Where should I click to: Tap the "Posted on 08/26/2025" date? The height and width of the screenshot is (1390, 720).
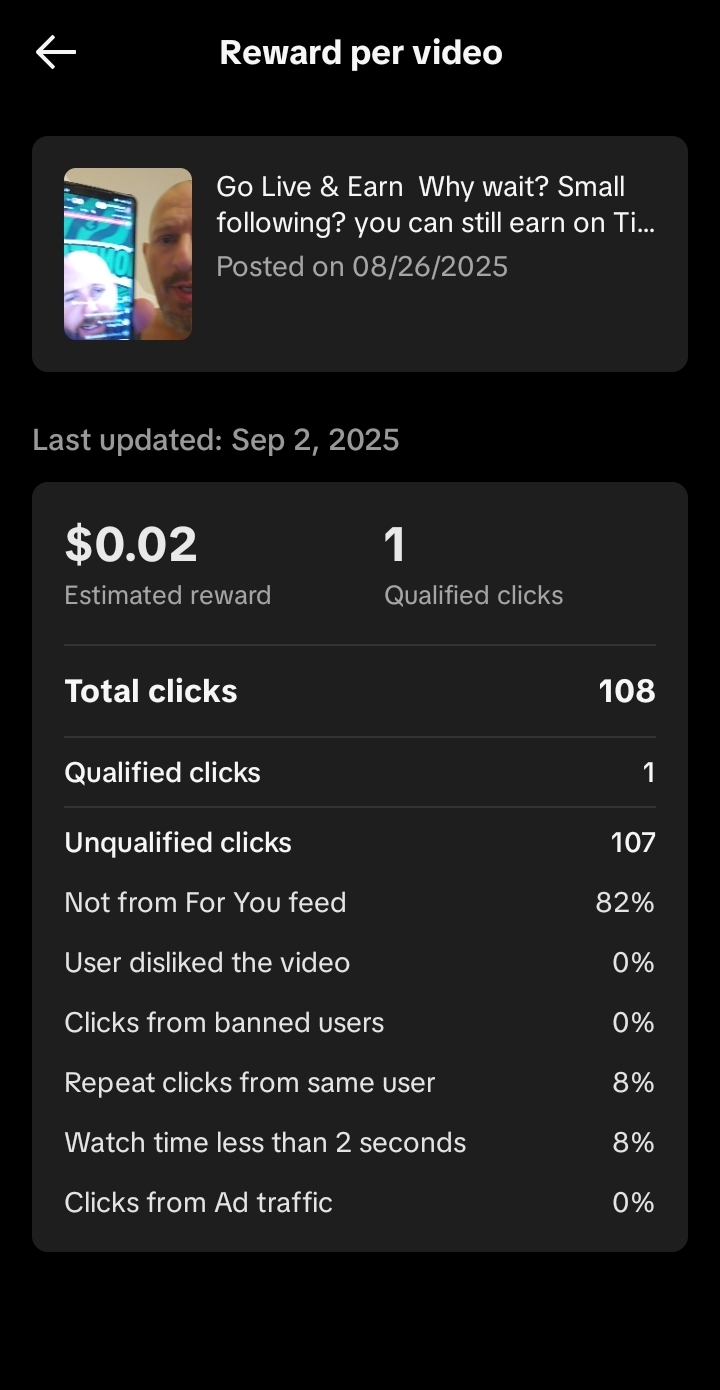point(362,267)
